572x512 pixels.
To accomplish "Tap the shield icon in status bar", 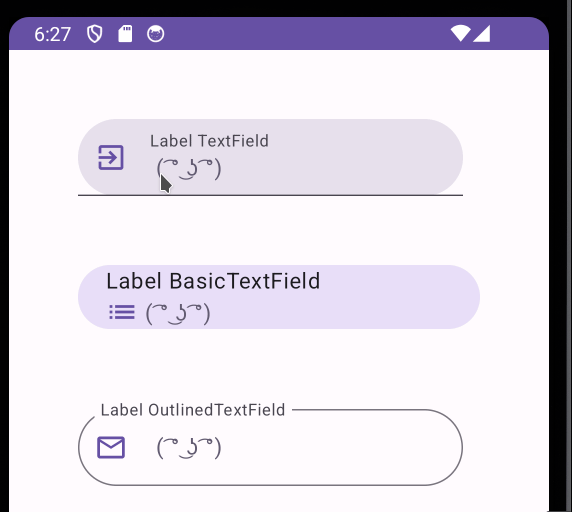I will point(95,34).
